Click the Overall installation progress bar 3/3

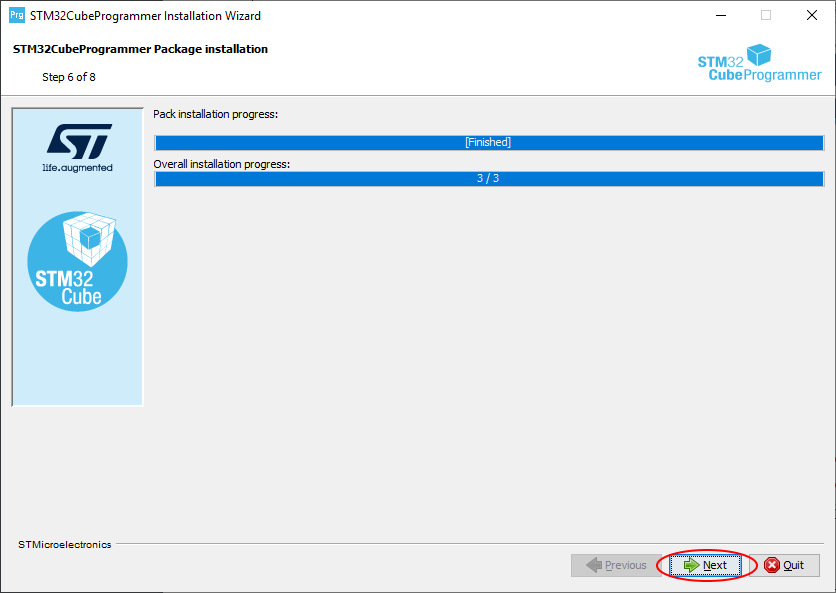click(x=488, y=178)
